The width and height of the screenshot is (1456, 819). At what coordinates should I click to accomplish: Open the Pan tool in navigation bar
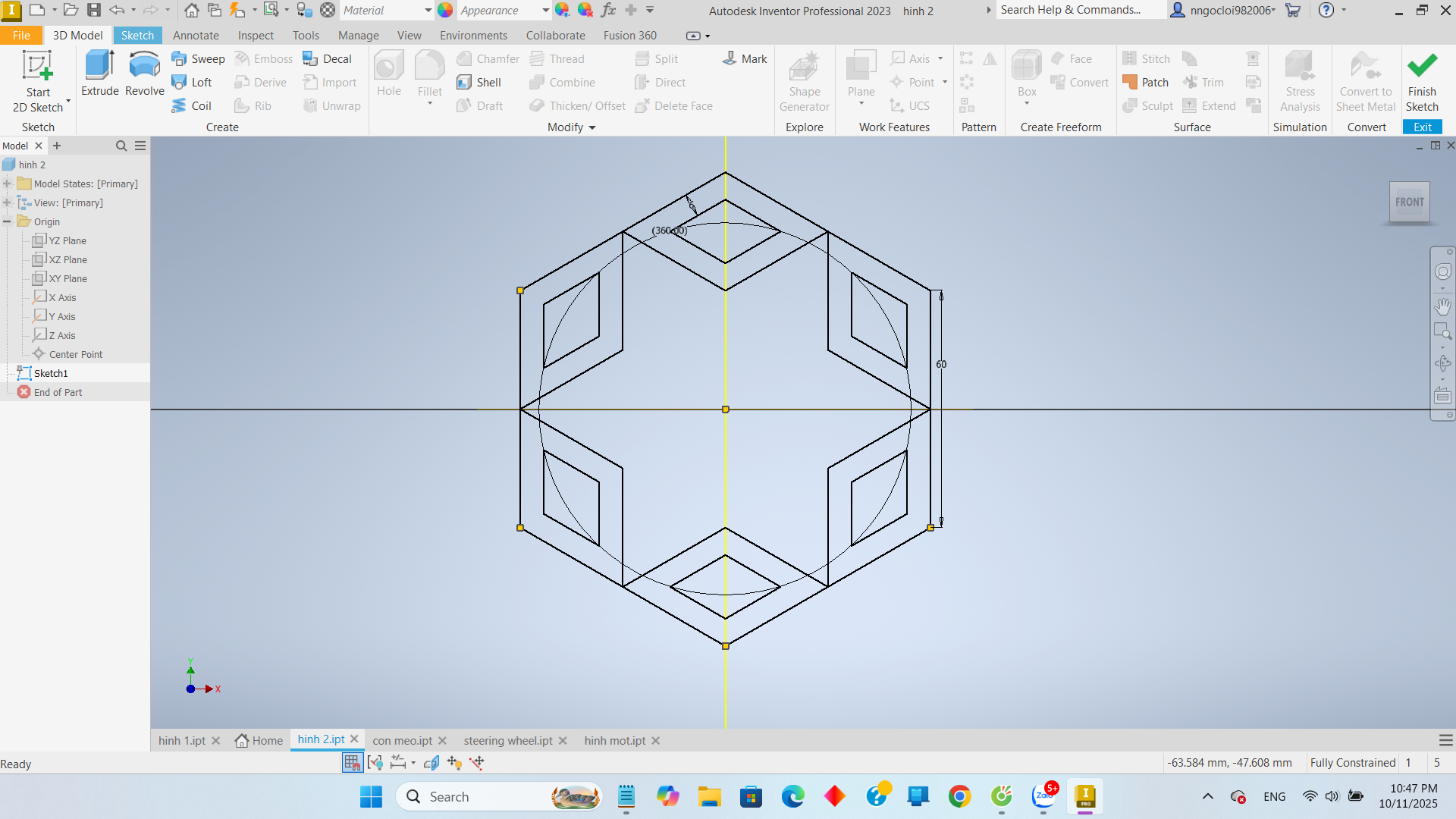(1442, 306)
